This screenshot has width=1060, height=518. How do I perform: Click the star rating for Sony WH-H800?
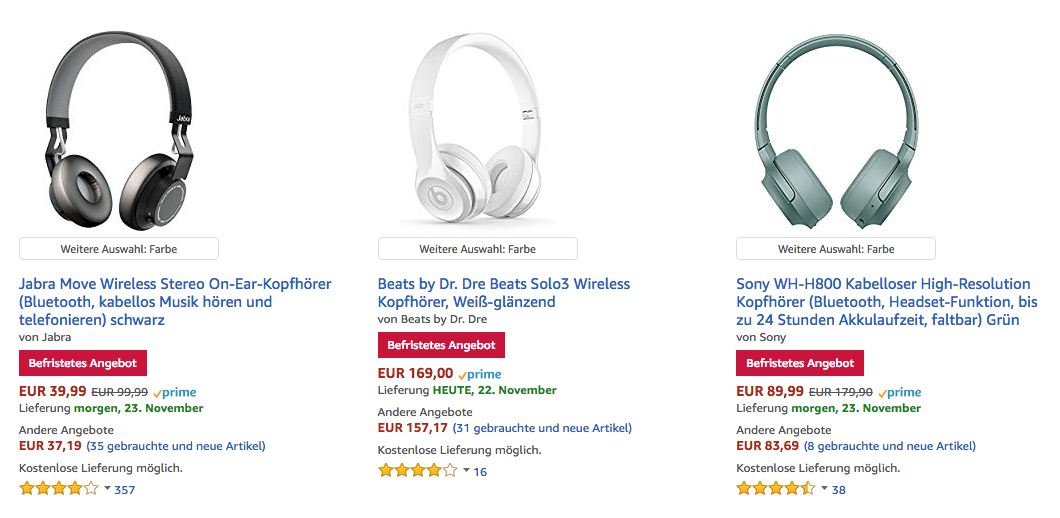(x=776, y=489)
